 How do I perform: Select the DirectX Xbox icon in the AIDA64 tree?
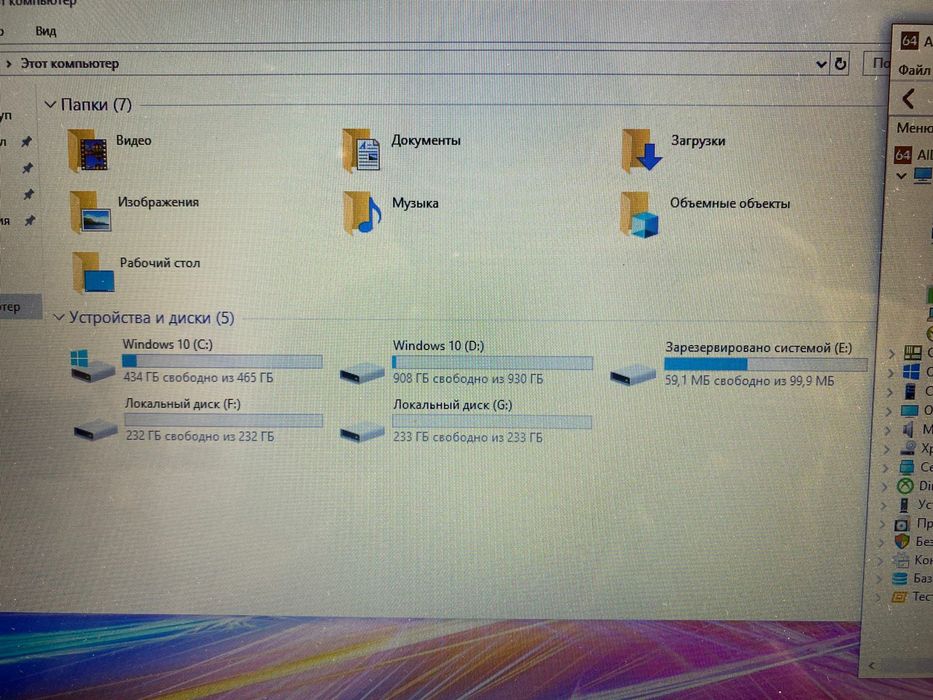905,486
